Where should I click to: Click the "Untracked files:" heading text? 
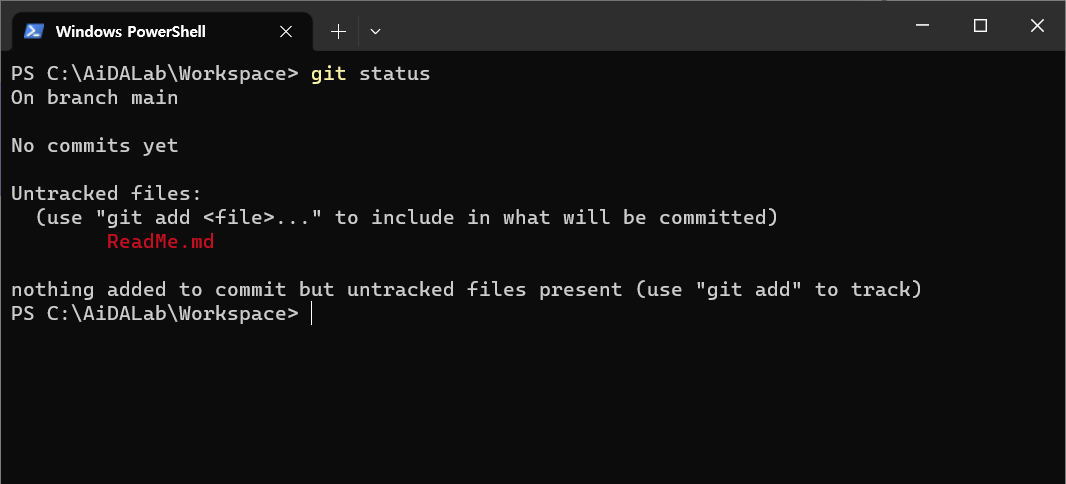(107, 194)
